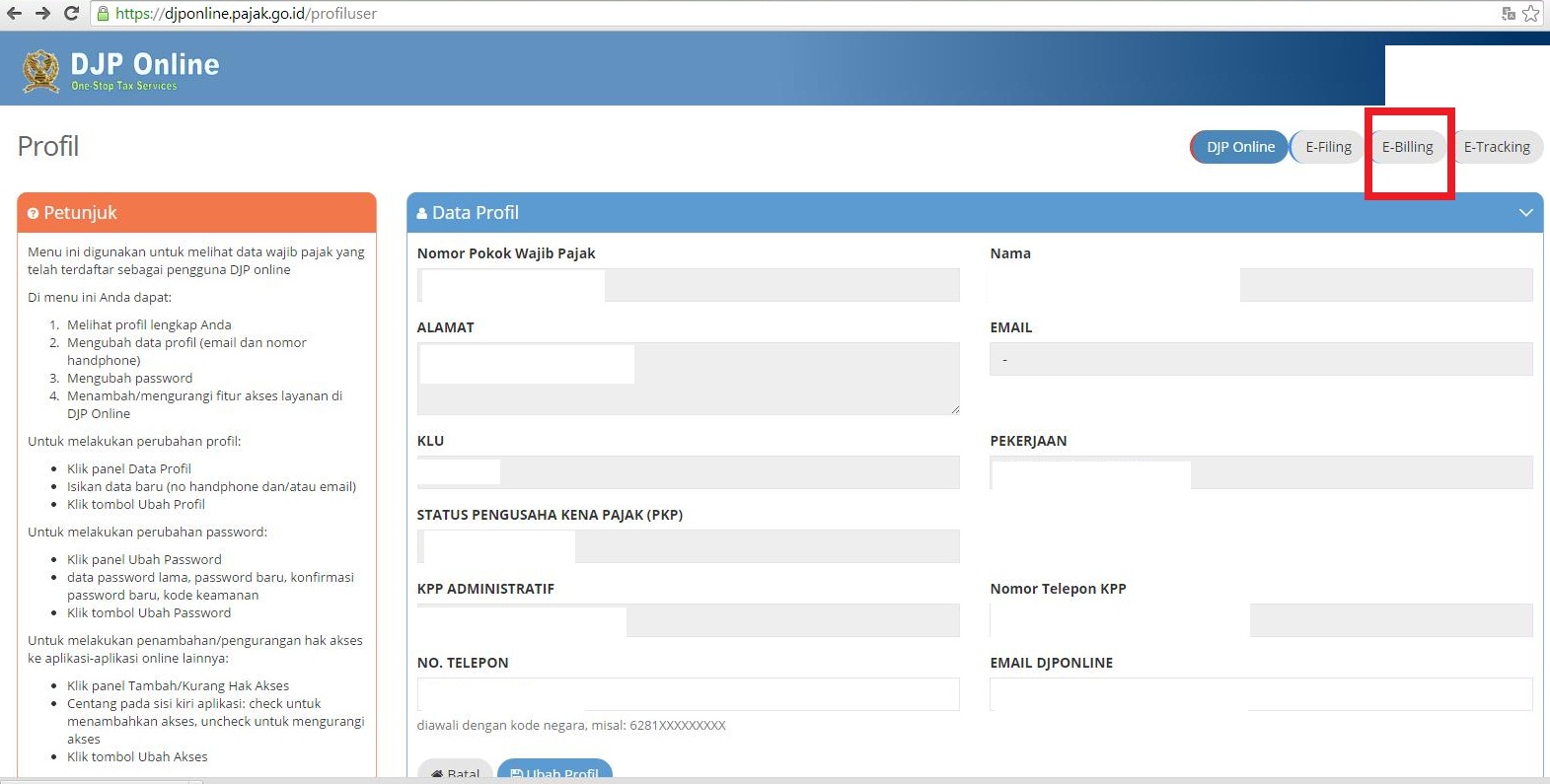1550x784 pixels.
Task: Open the translate icon in address bar
Action: (1509, 14)
